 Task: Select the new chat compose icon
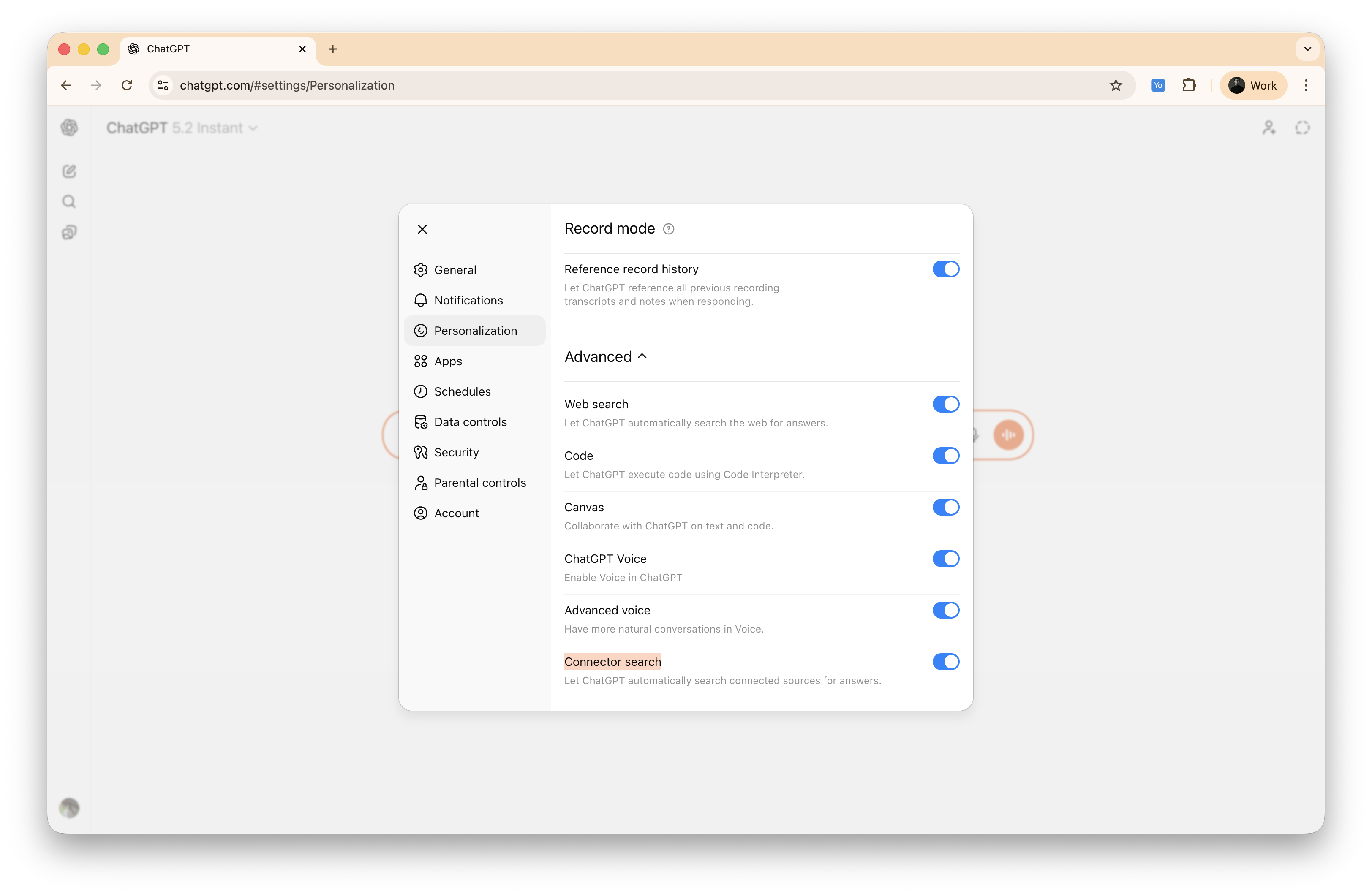click(x=69, y=171)
